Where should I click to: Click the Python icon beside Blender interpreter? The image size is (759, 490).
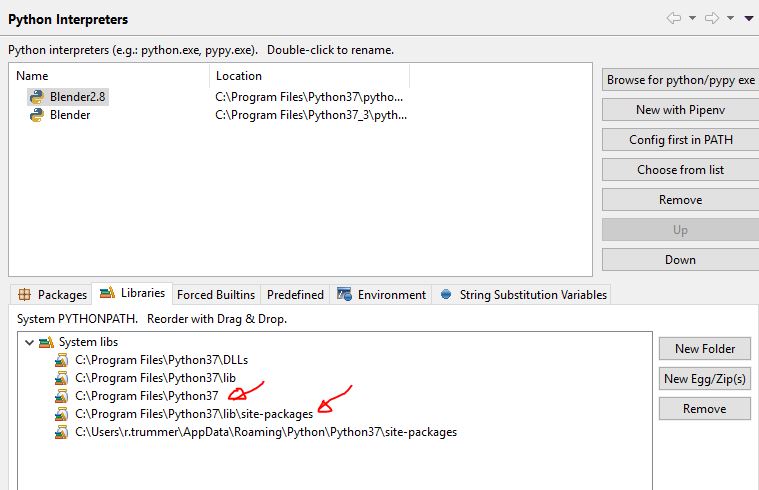pos(37,115)
